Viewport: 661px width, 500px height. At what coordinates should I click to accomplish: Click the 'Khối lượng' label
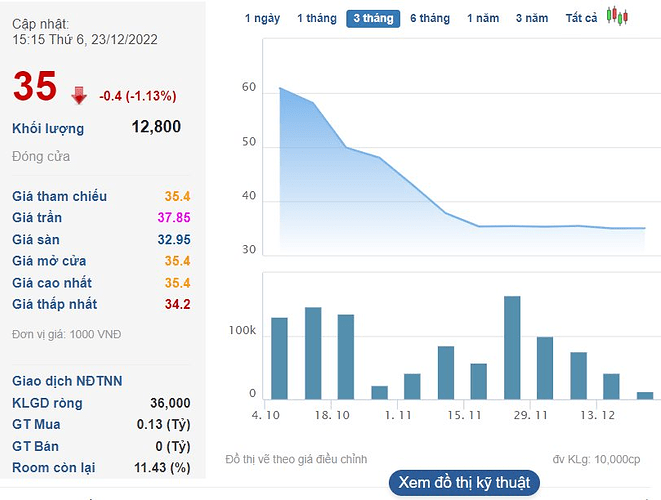pos(48,129)
